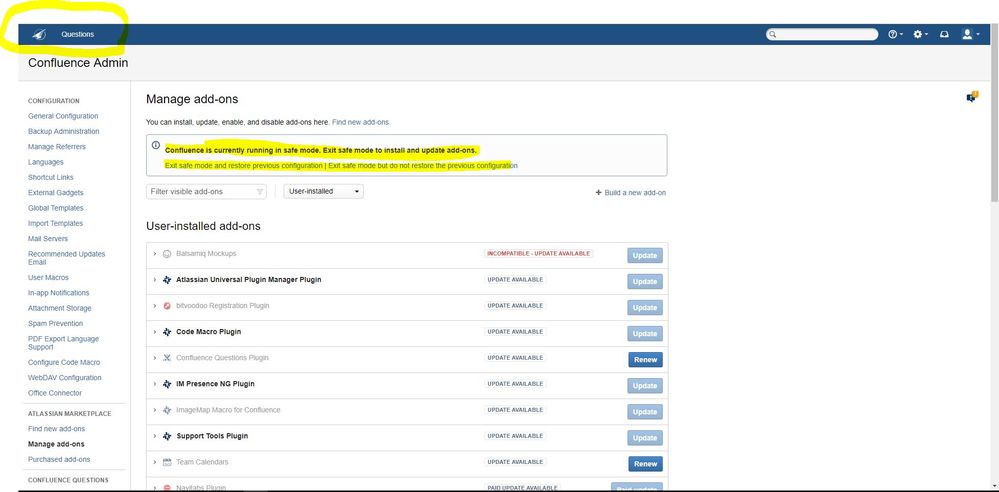Open External Gadgets settings

[x=55, y=192]
